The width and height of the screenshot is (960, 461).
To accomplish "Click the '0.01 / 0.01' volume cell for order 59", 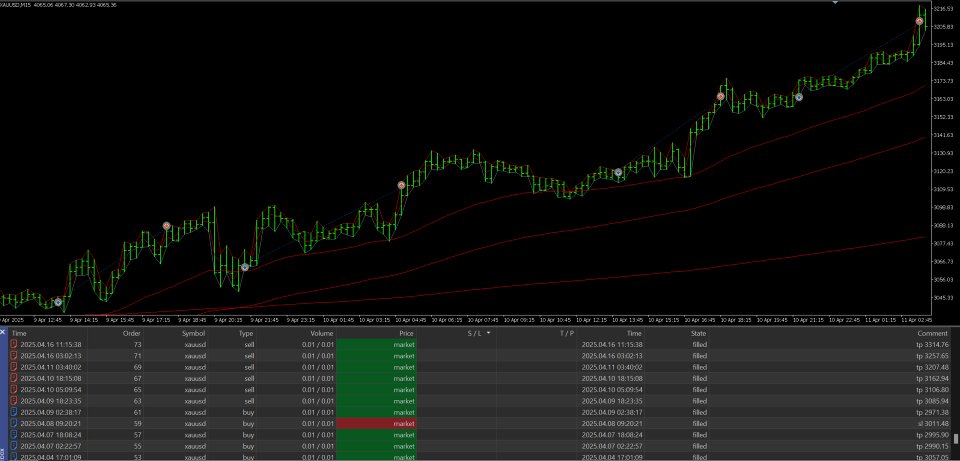I will coord(318,424).
